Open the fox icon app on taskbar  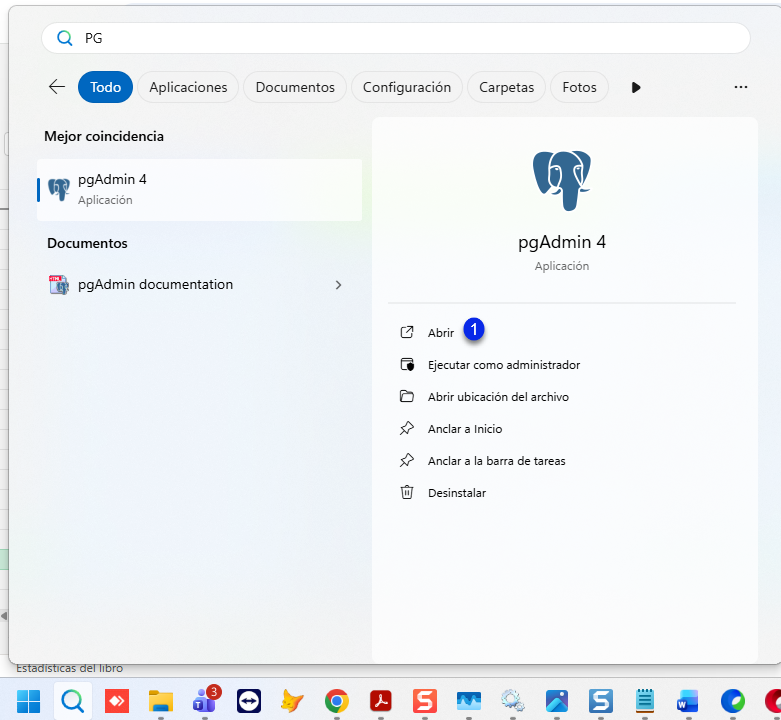tap(292, 702)
